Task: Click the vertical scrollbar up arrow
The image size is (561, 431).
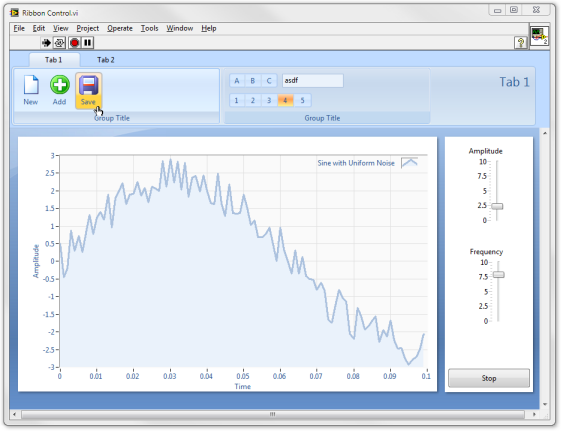Action: coord(545,133)
